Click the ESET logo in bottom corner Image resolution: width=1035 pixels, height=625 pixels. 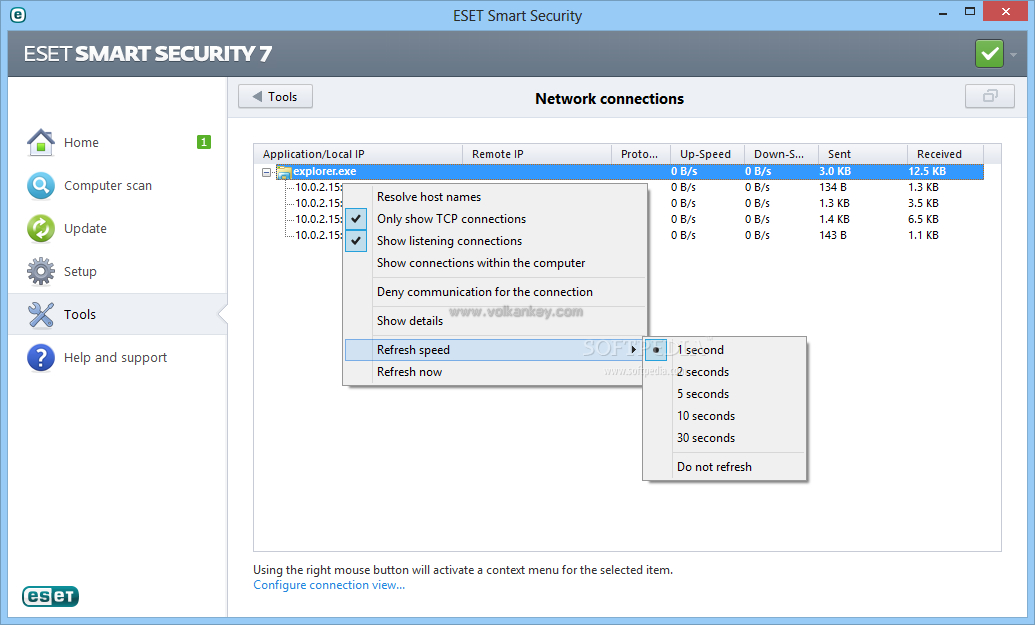click(x=51, y=597)
